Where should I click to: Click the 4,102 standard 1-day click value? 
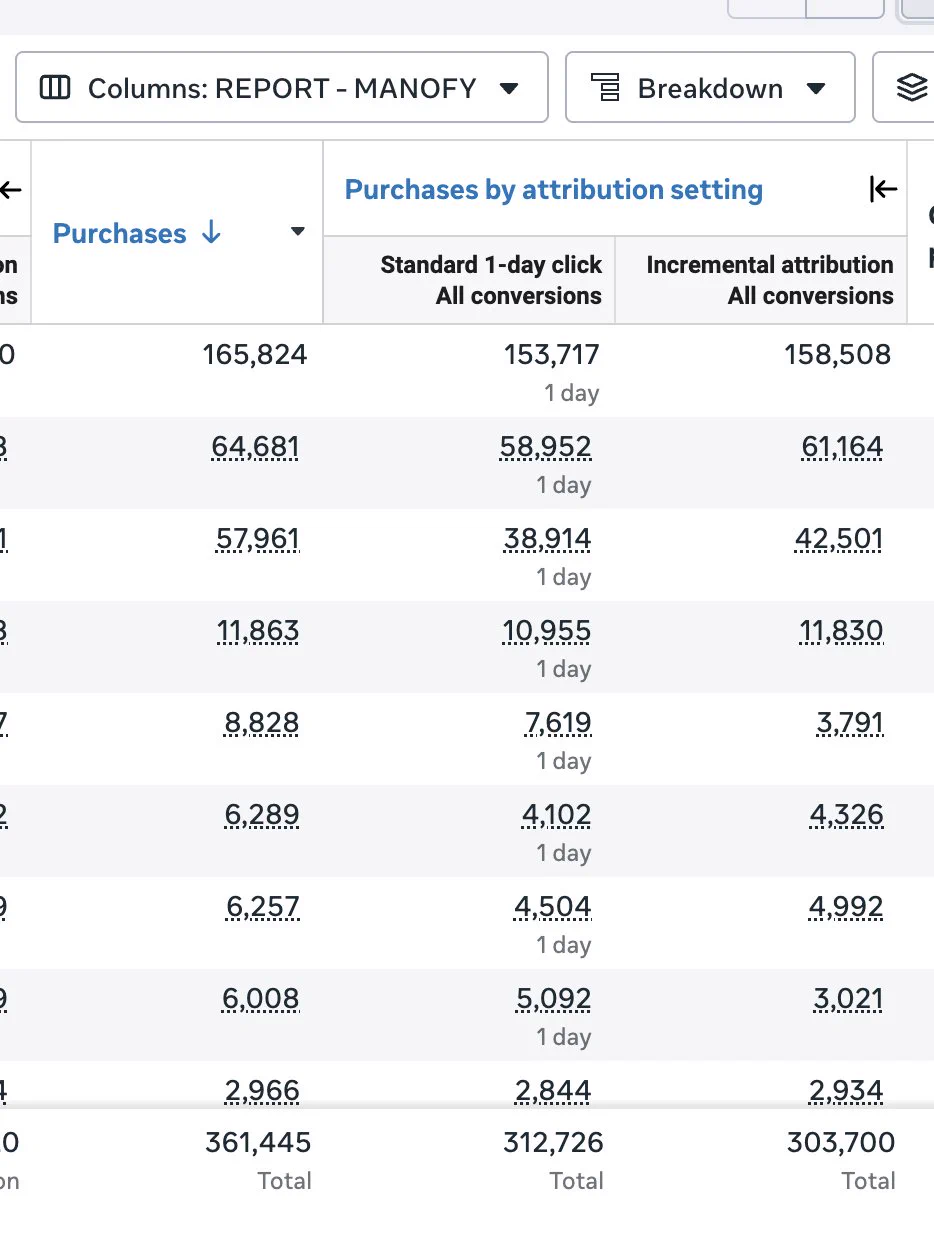[x=556, y=815]
